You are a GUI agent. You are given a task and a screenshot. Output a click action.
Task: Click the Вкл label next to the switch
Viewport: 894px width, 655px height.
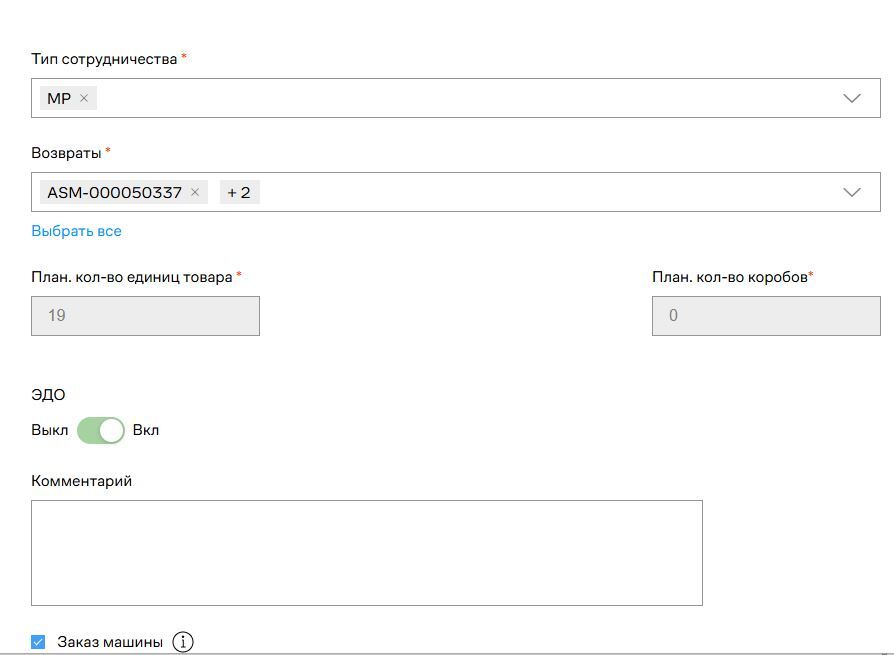146,430
